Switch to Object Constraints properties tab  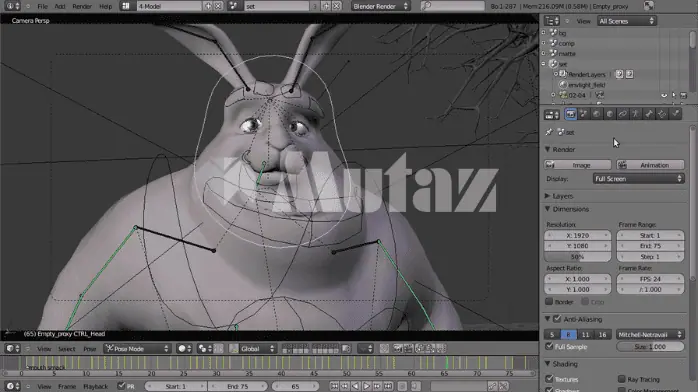pos(622,114)
